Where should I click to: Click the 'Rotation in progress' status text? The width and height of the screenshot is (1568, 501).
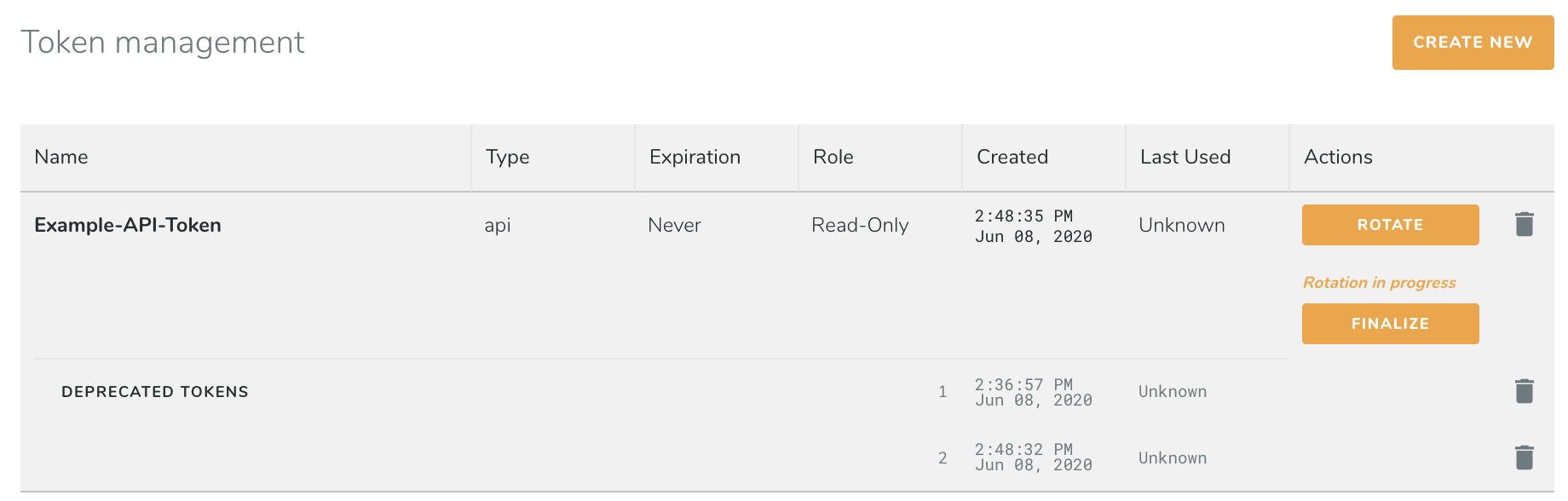1379,283
